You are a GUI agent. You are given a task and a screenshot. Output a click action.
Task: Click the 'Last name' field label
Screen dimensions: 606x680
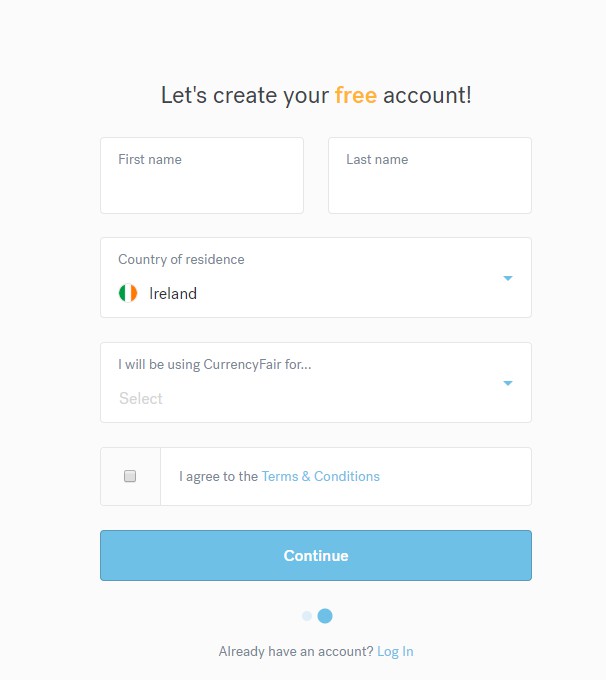[377, 159]
